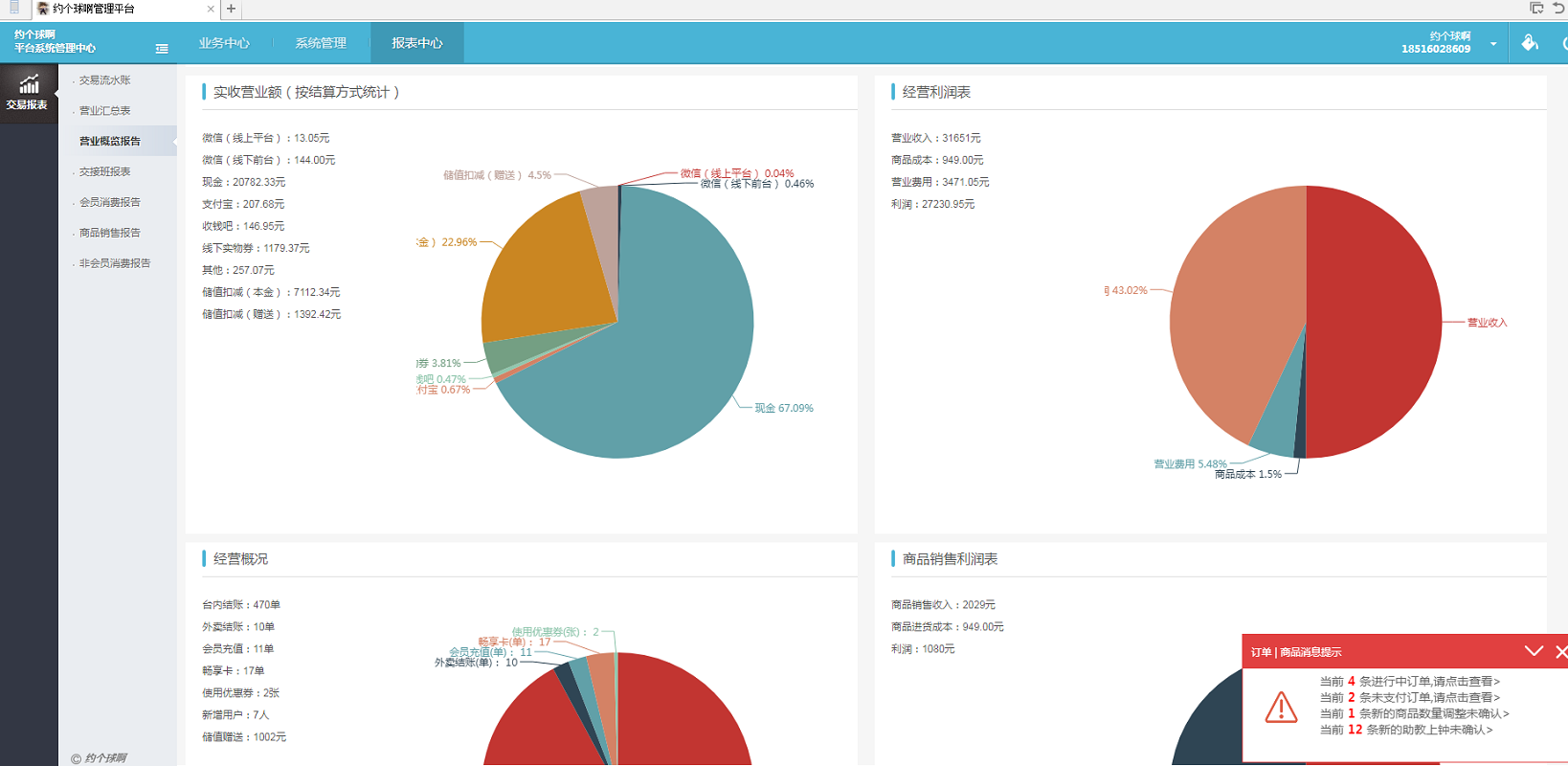Click the 经营利润表 section heading
1568x766 pixels.
tap(936, 92)
